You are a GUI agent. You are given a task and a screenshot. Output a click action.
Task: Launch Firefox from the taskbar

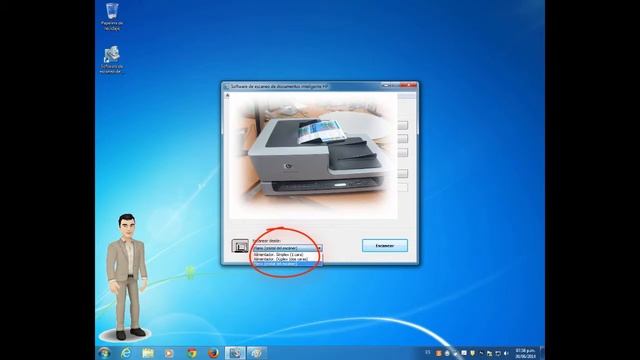tap(213, 353)
